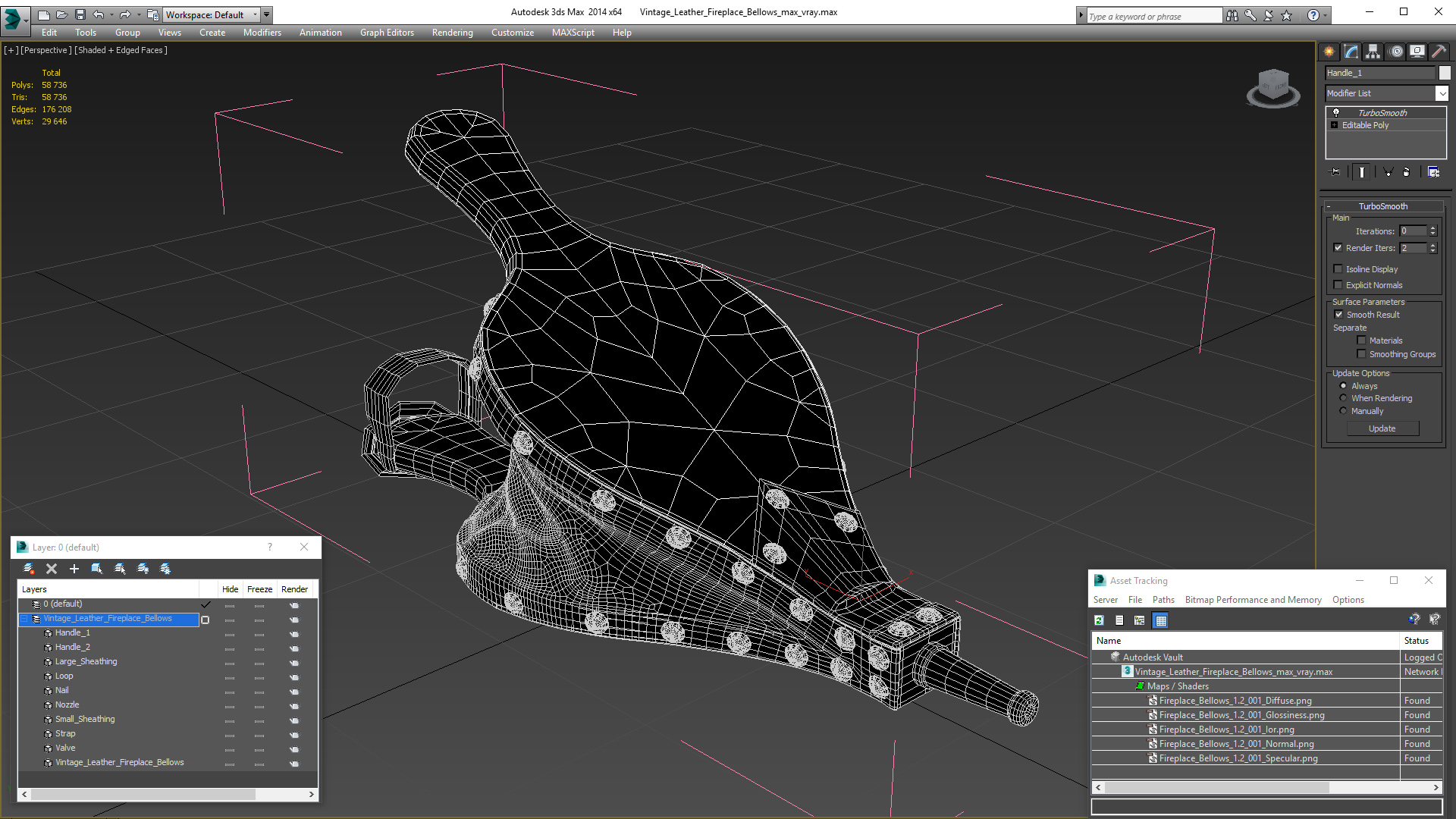Toggle Show End Result icon
Viewport: 1456px width, 819px height.
(x=1362, y=172)
